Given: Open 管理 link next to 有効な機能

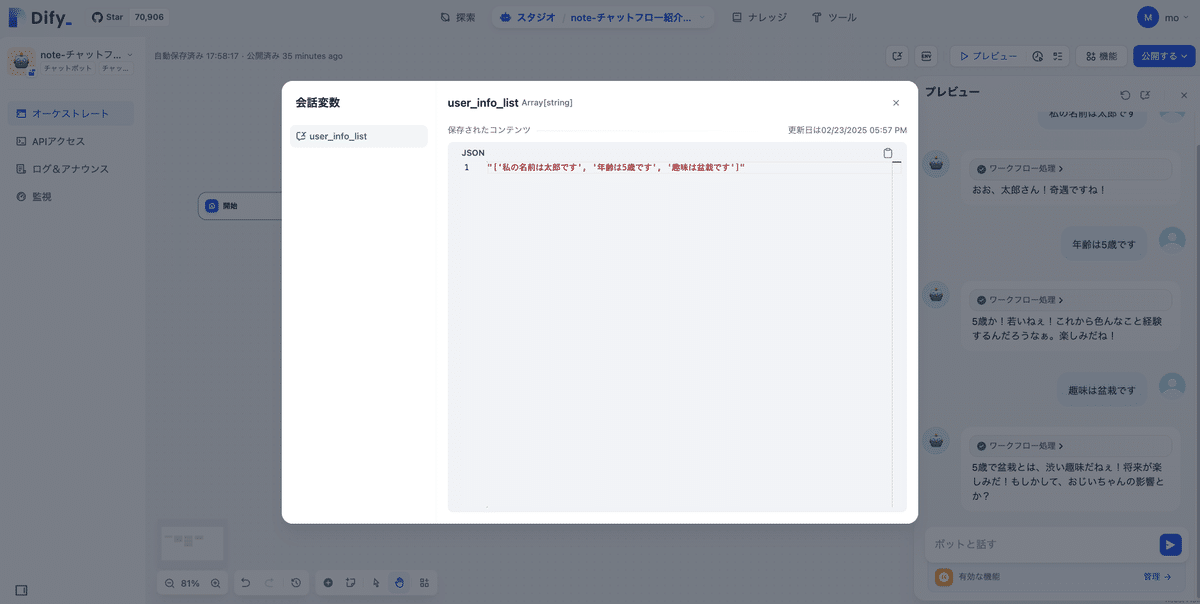Looking at the screenshot, I should pyautogui.click(x=1155, y=576).
